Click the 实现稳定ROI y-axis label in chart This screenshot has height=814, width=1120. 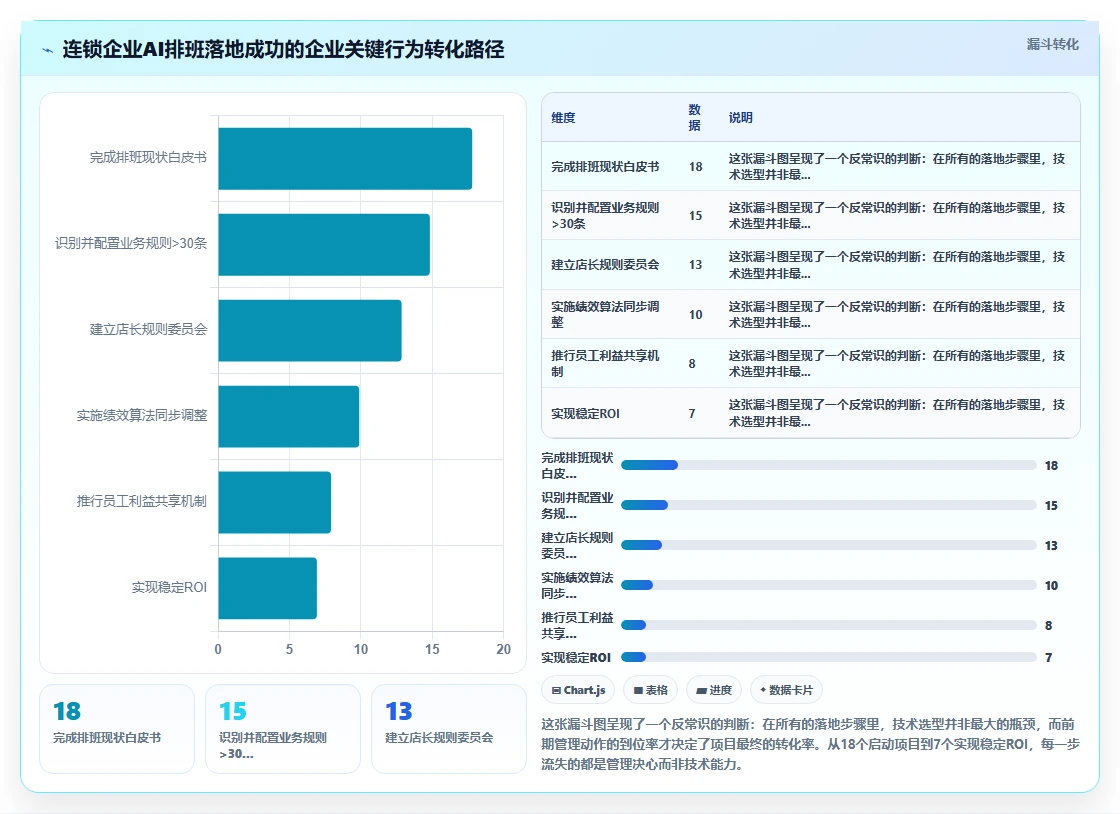pyautogui.click(x=169, y=588)
